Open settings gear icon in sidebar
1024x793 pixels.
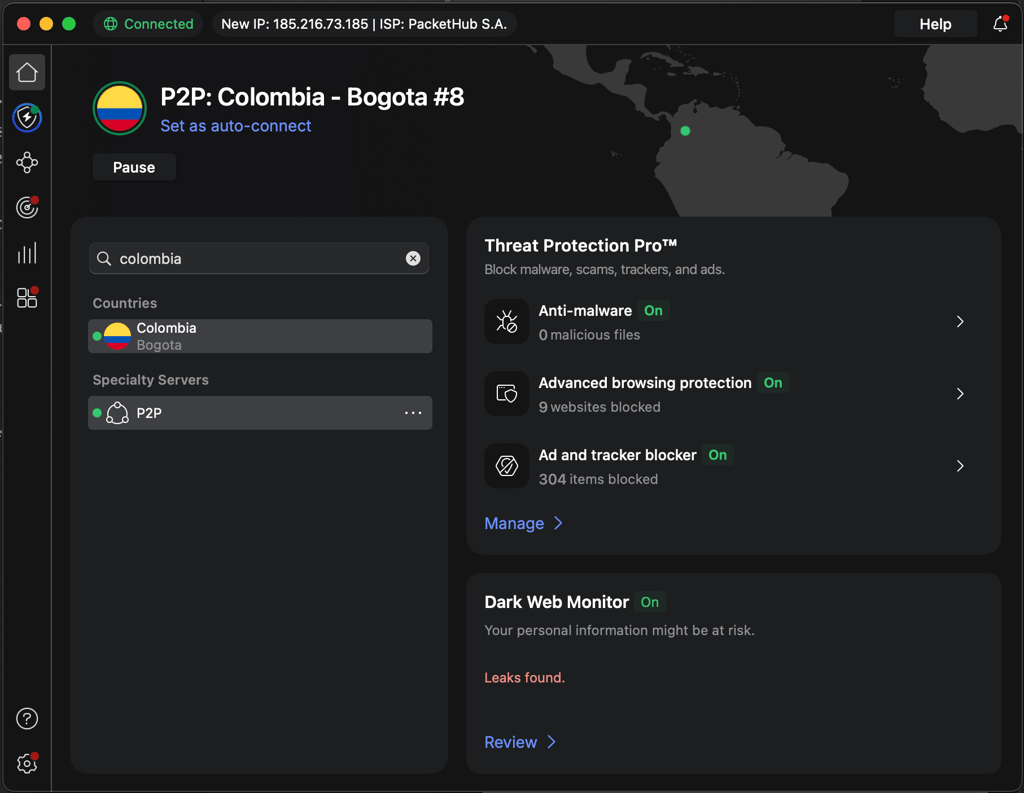tap(27, 764)
